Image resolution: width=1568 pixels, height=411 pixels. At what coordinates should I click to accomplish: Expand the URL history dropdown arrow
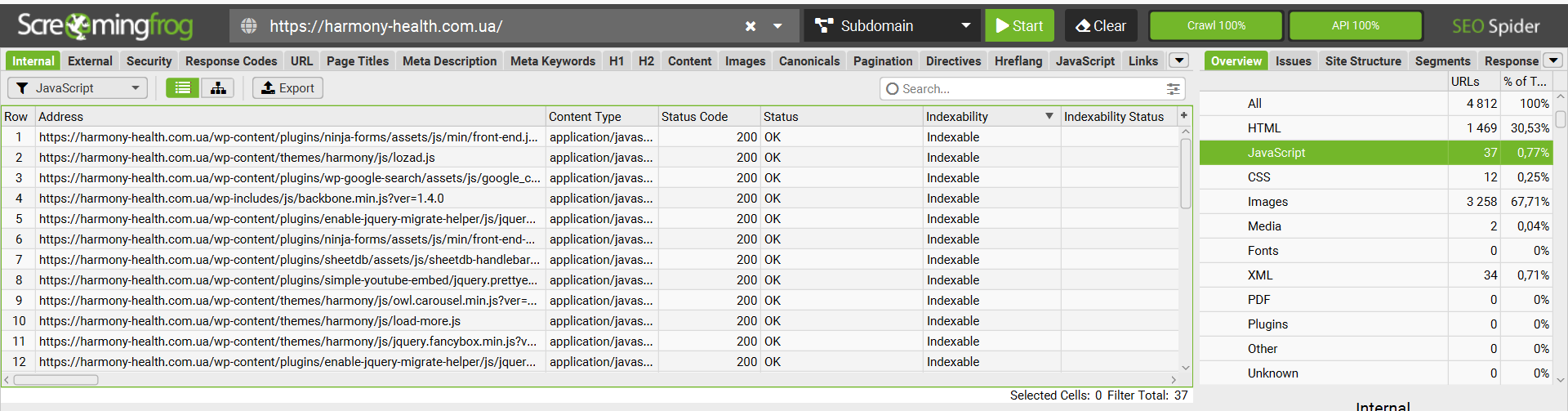(778, 26)
